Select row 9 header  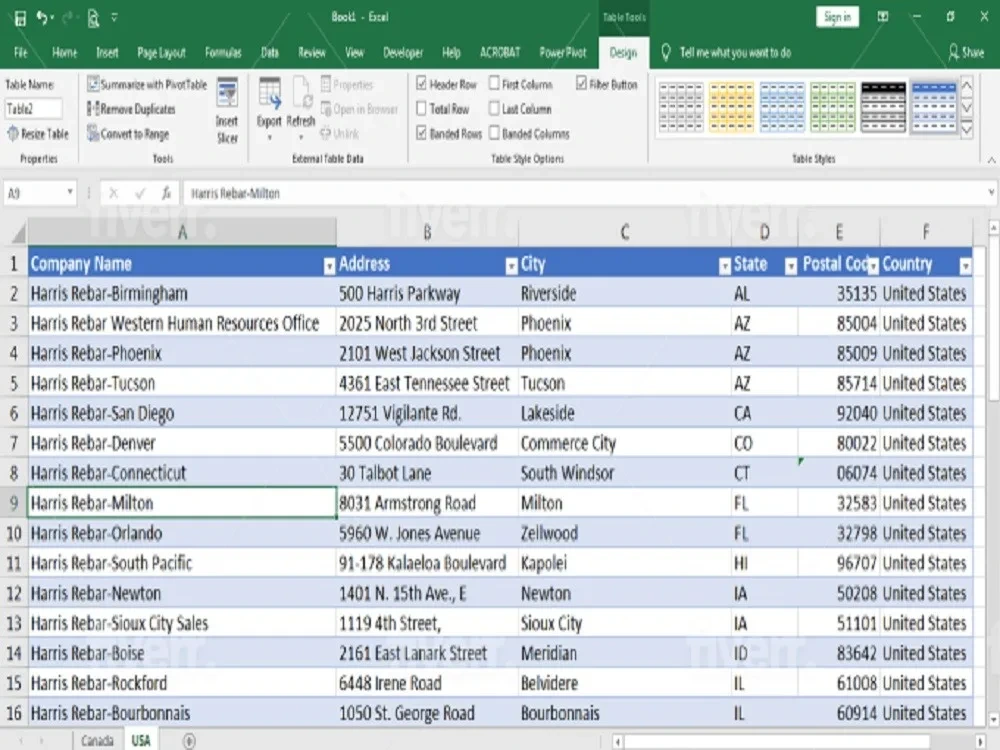(13, 503)
